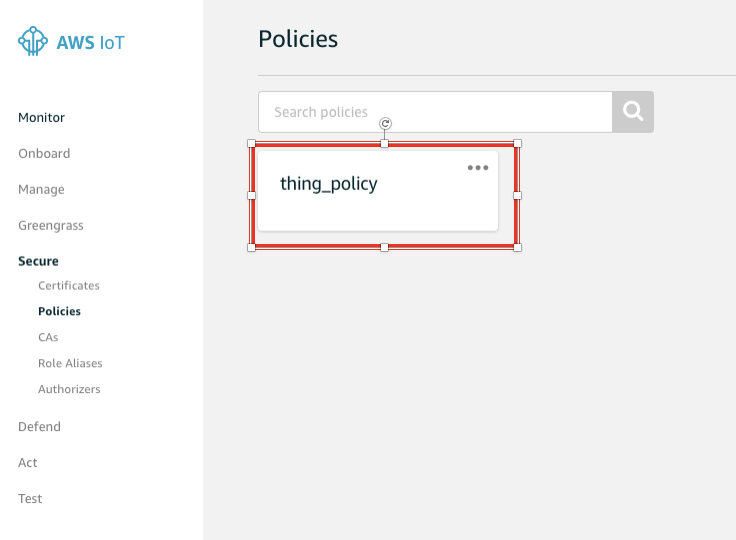Select the bottom-right resize handle of red box

[517, 247]
